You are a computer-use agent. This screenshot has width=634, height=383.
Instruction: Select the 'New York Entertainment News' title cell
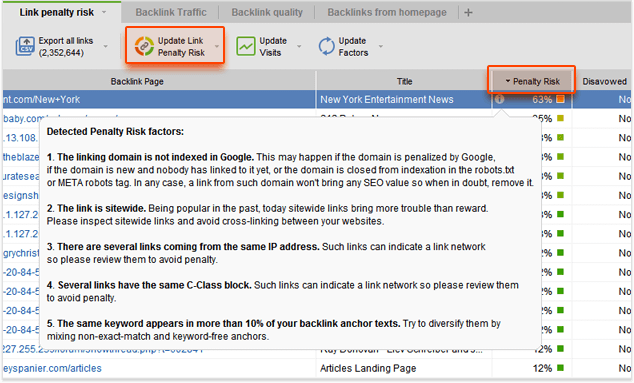(x=387, y=99)
